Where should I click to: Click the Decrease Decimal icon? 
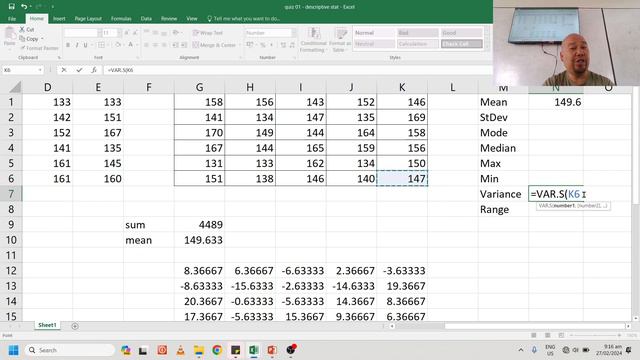(x=292, y=45)
